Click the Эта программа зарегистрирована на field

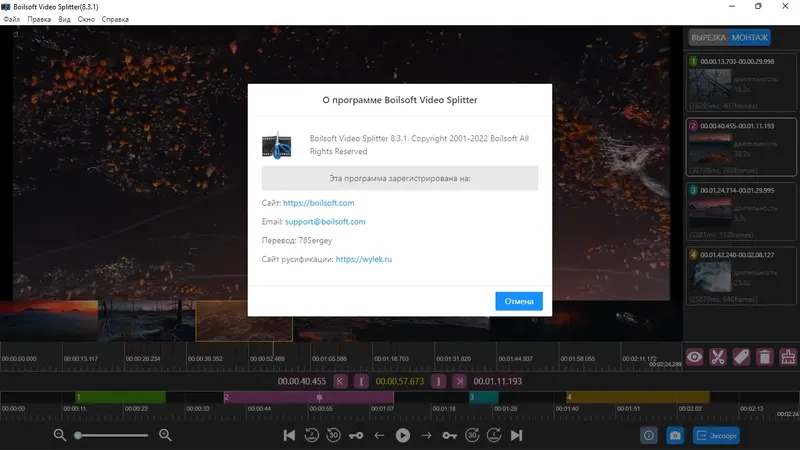click(399, 178)
